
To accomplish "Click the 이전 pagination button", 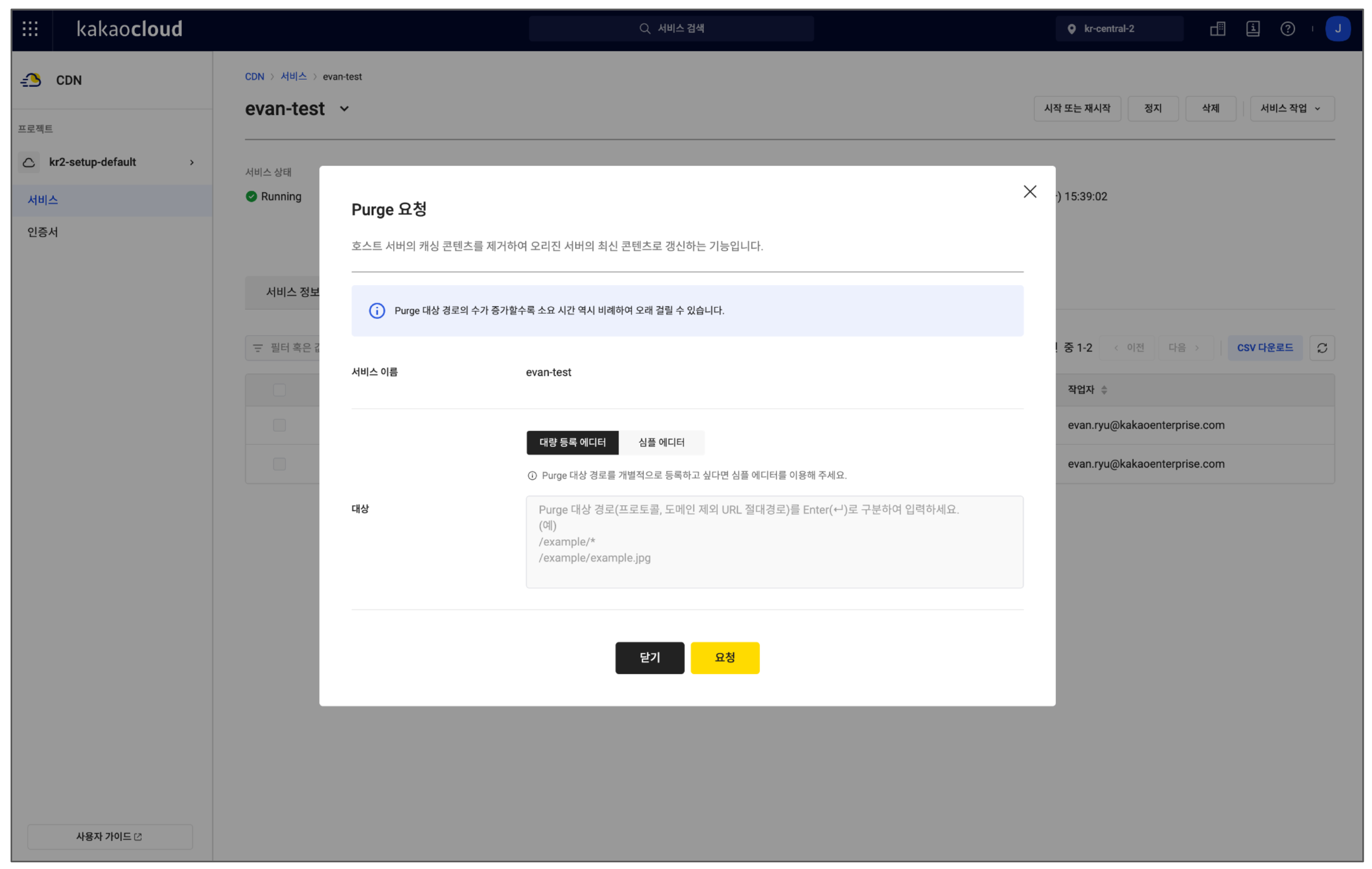I will [x=1128, y=348].
